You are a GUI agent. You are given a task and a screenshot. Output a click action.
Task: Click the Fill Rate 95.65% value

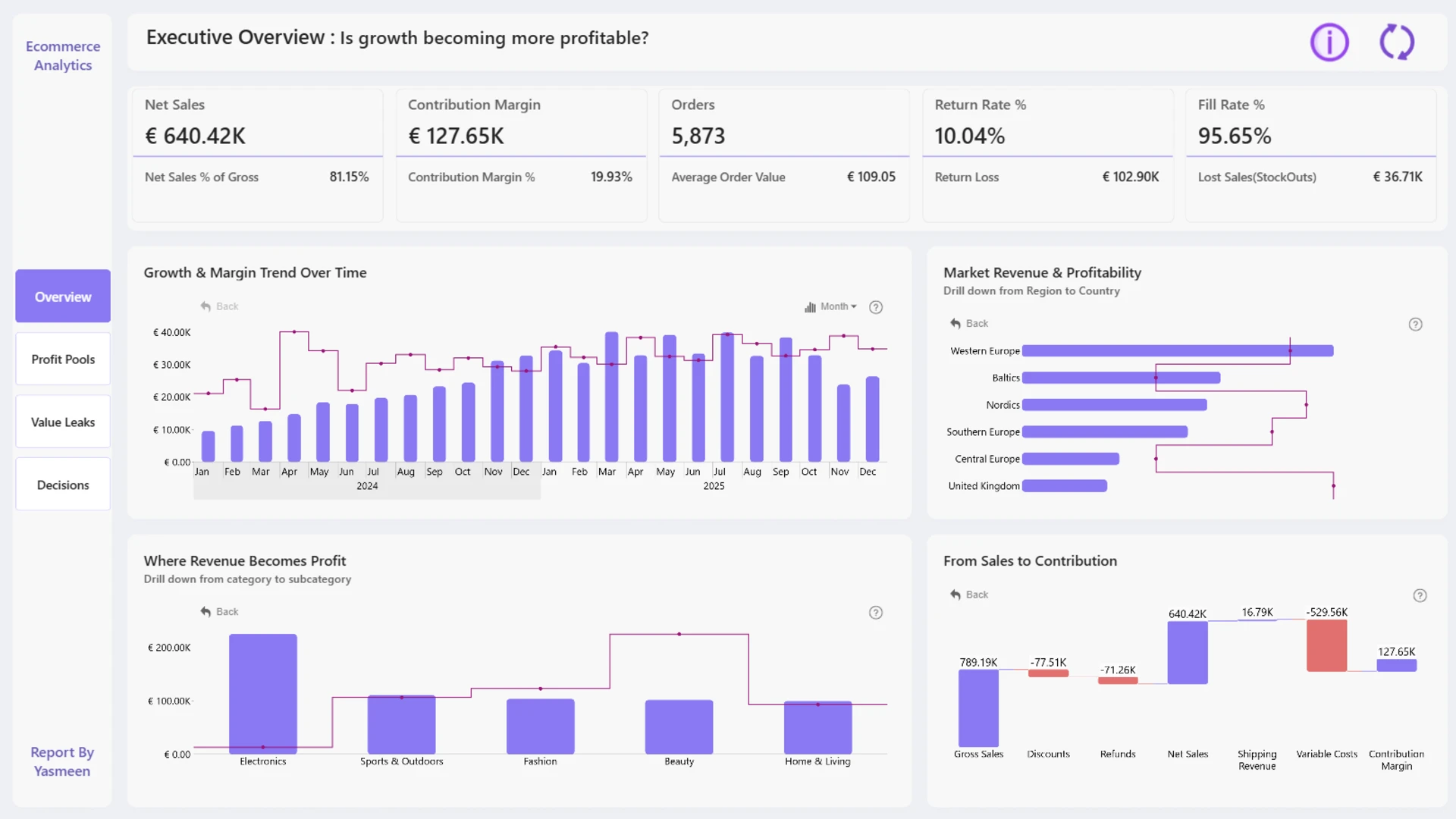(x=1234, y=136)
